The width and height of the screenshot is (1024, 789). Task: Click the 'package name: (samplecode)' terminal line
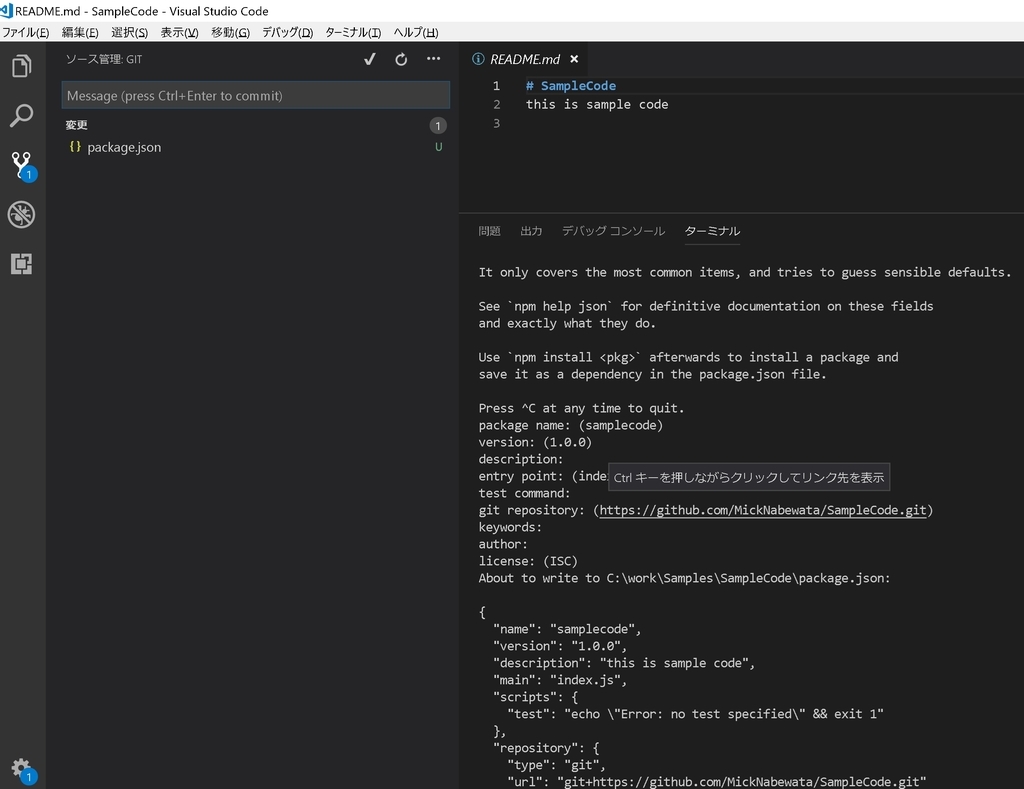pyautogui.click(x=570, y=425)
